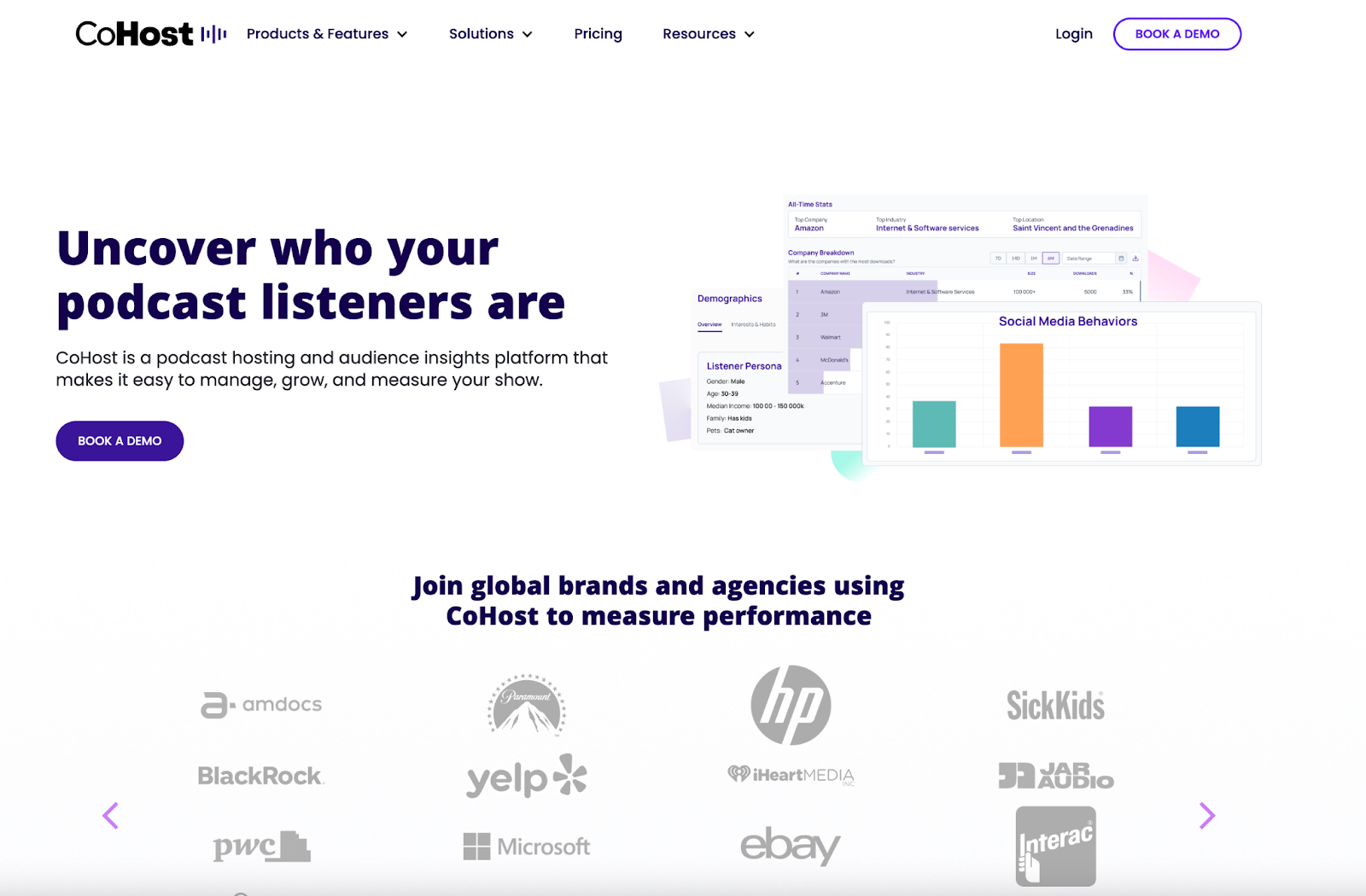Show next brand logos with right arrow
This screenshot has height=896, width=1366.
pos(1206,816)
